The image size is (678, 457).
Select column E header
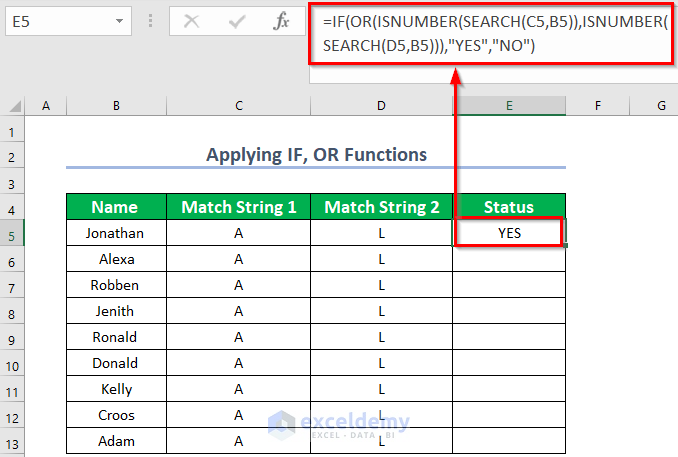509,105
